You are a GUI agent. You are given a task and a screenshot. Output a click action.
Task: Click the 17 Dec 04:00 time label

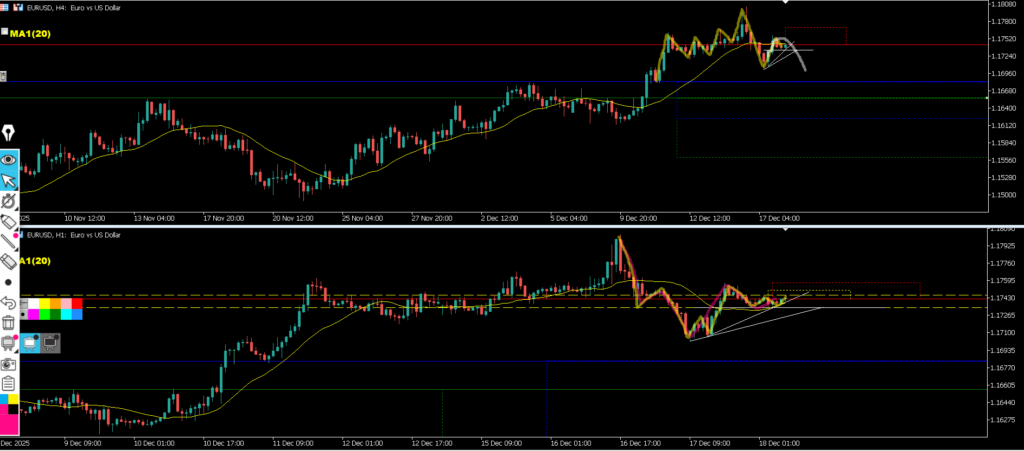[779, 218]
